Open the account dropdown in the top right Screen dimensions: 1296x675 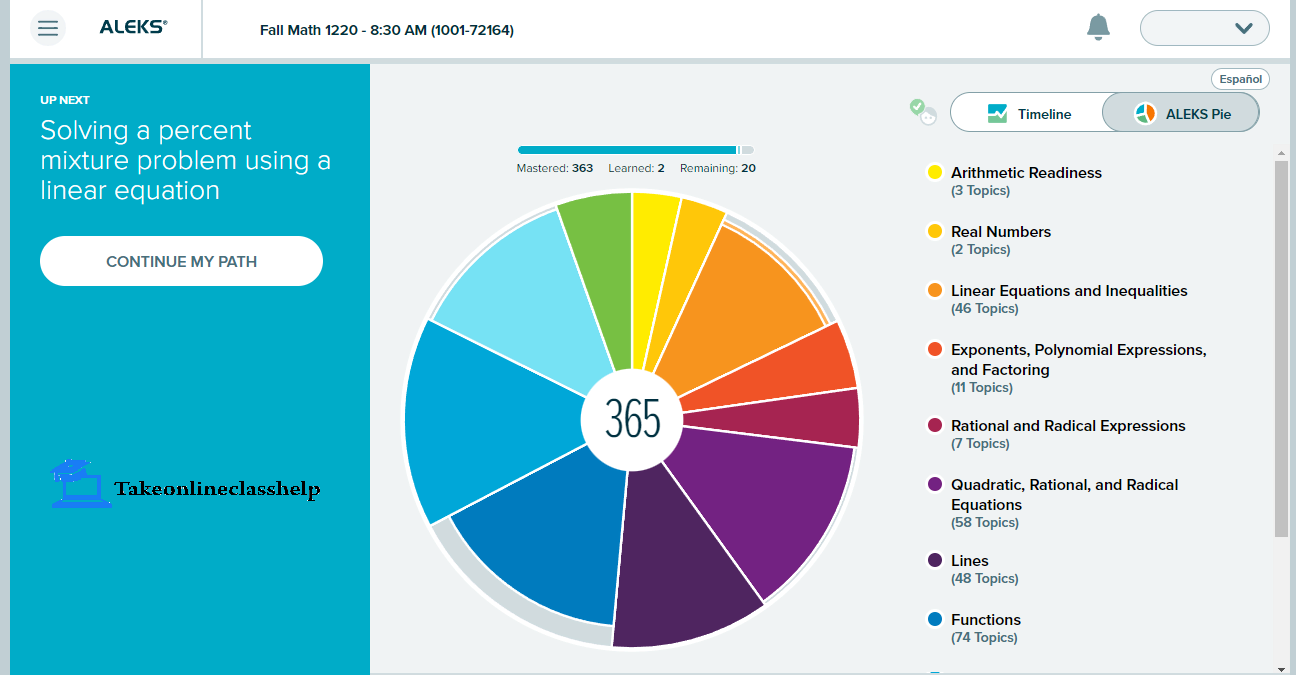1204,27
